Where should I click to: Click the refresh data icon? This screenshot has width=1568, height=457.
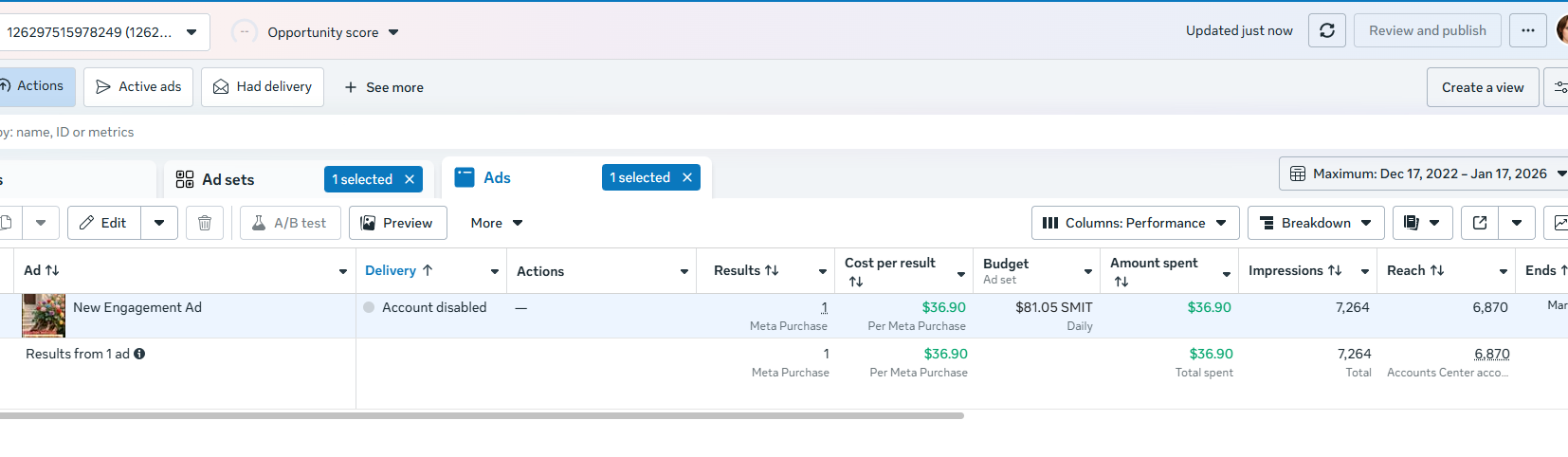click(1327, 30)
